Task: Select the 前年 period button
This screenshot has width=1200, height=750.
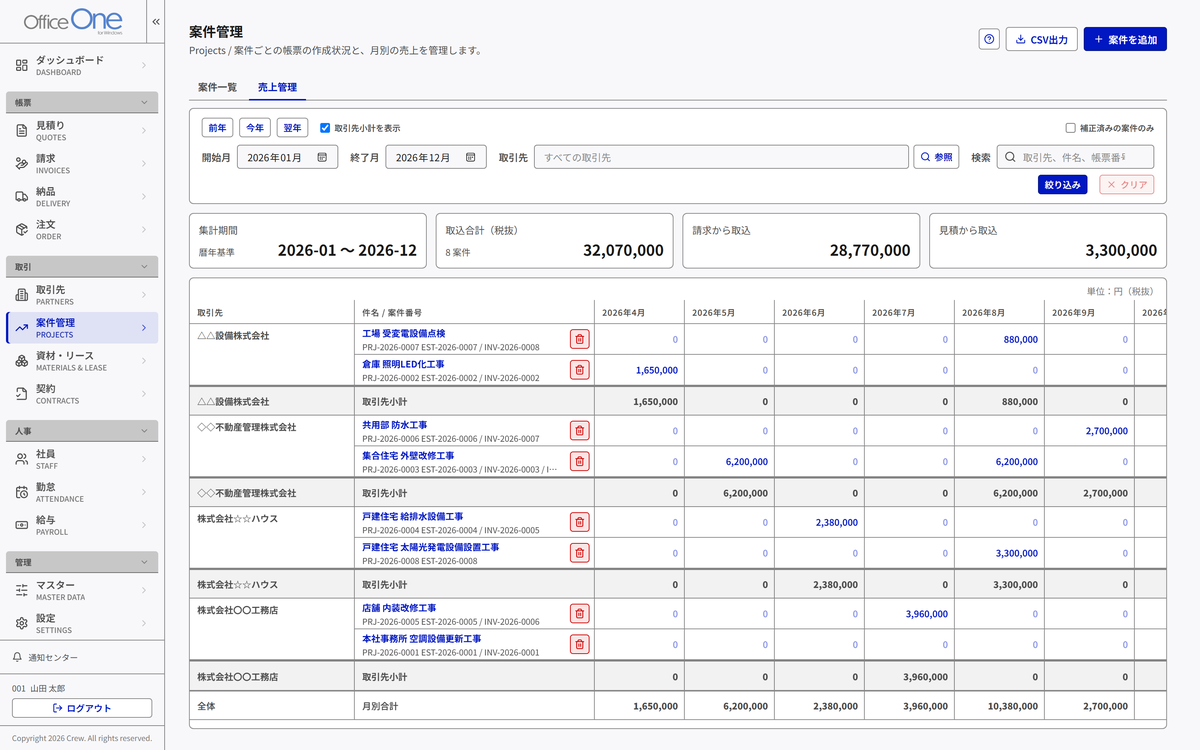Action: coord(217,128)
